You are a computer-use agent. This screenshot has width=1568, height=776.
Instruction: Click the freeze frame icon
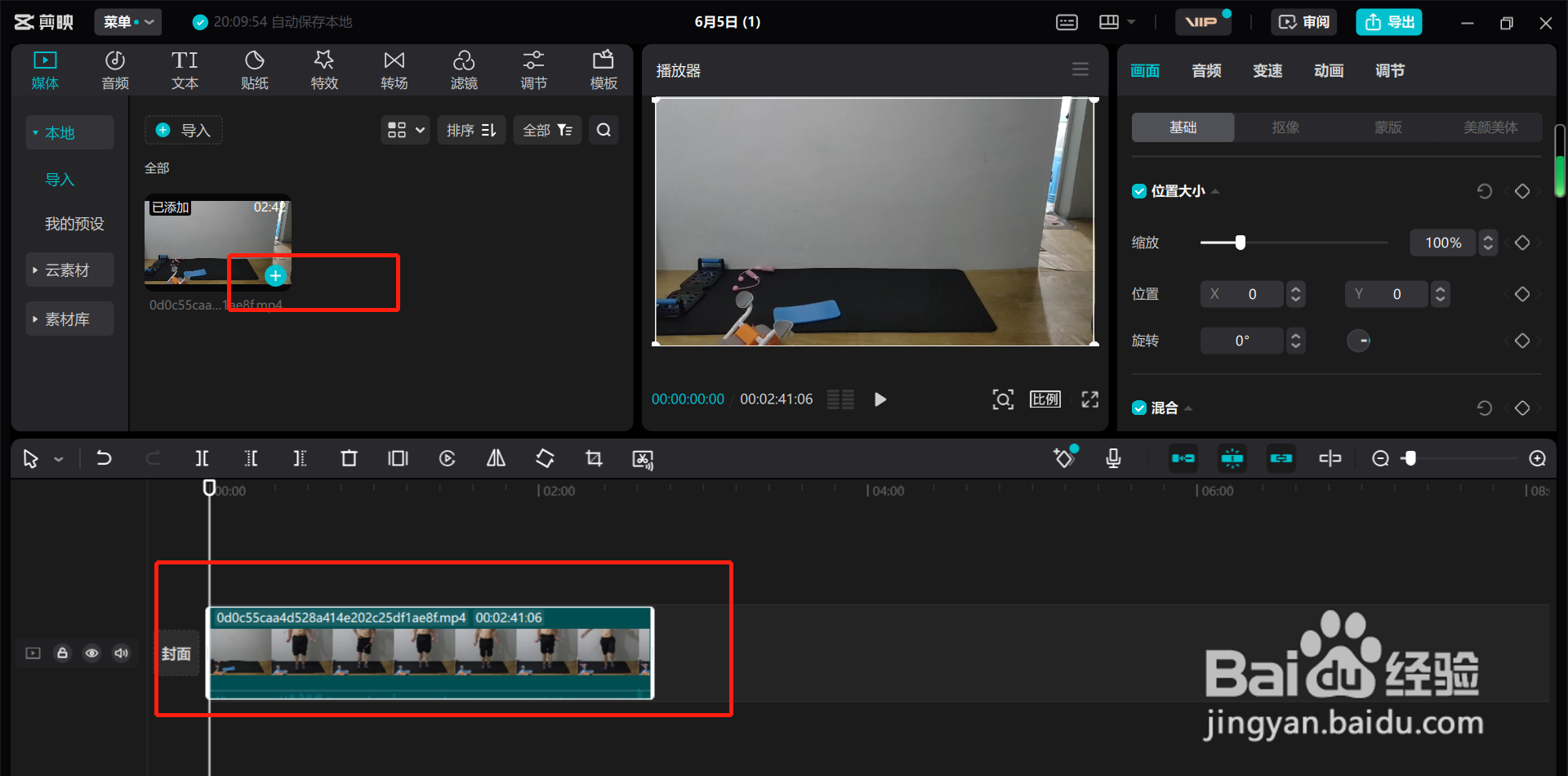pos(398,458)
